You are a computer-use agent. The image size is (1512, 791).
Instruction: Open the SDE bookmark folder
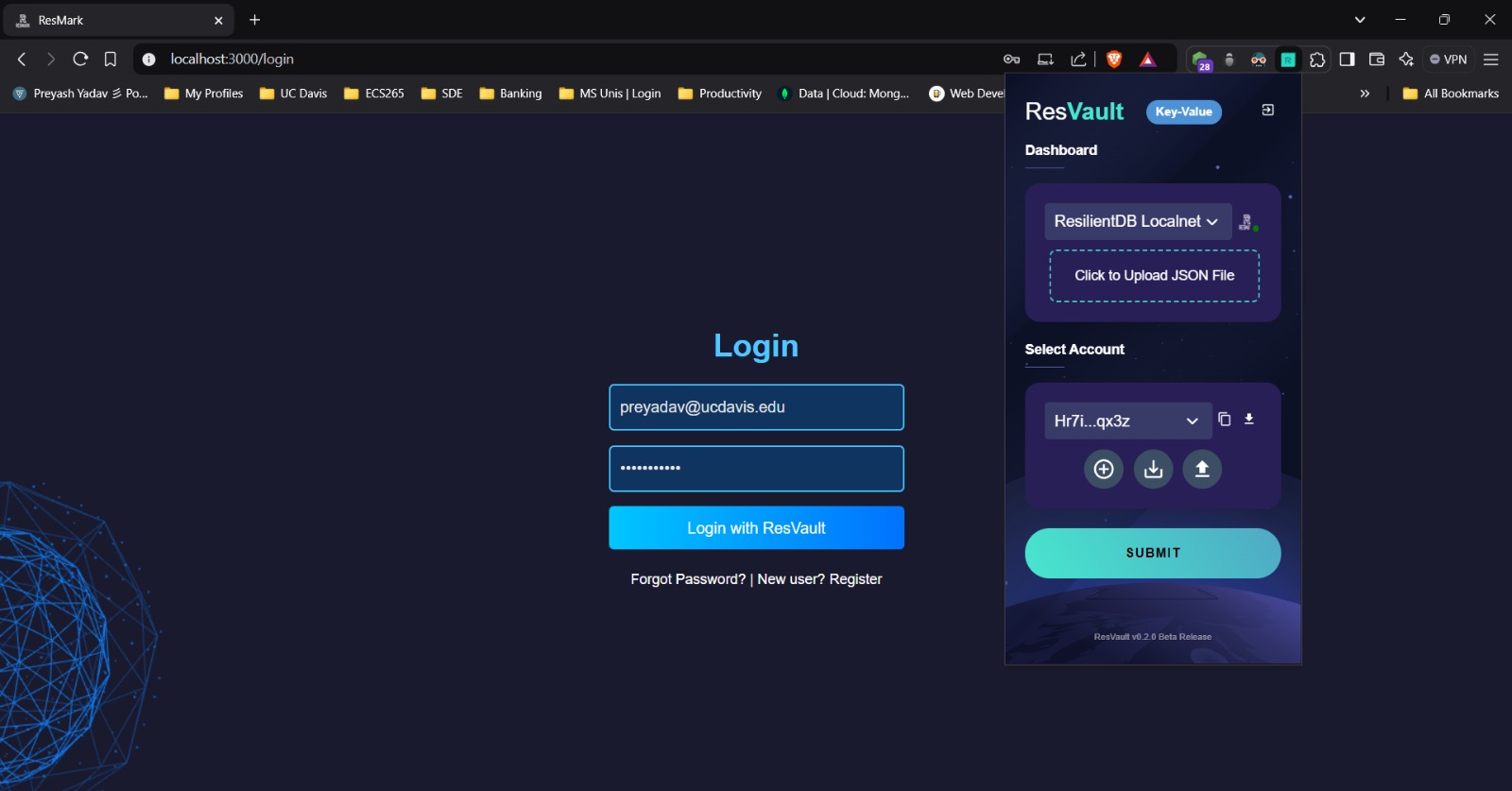442,94
